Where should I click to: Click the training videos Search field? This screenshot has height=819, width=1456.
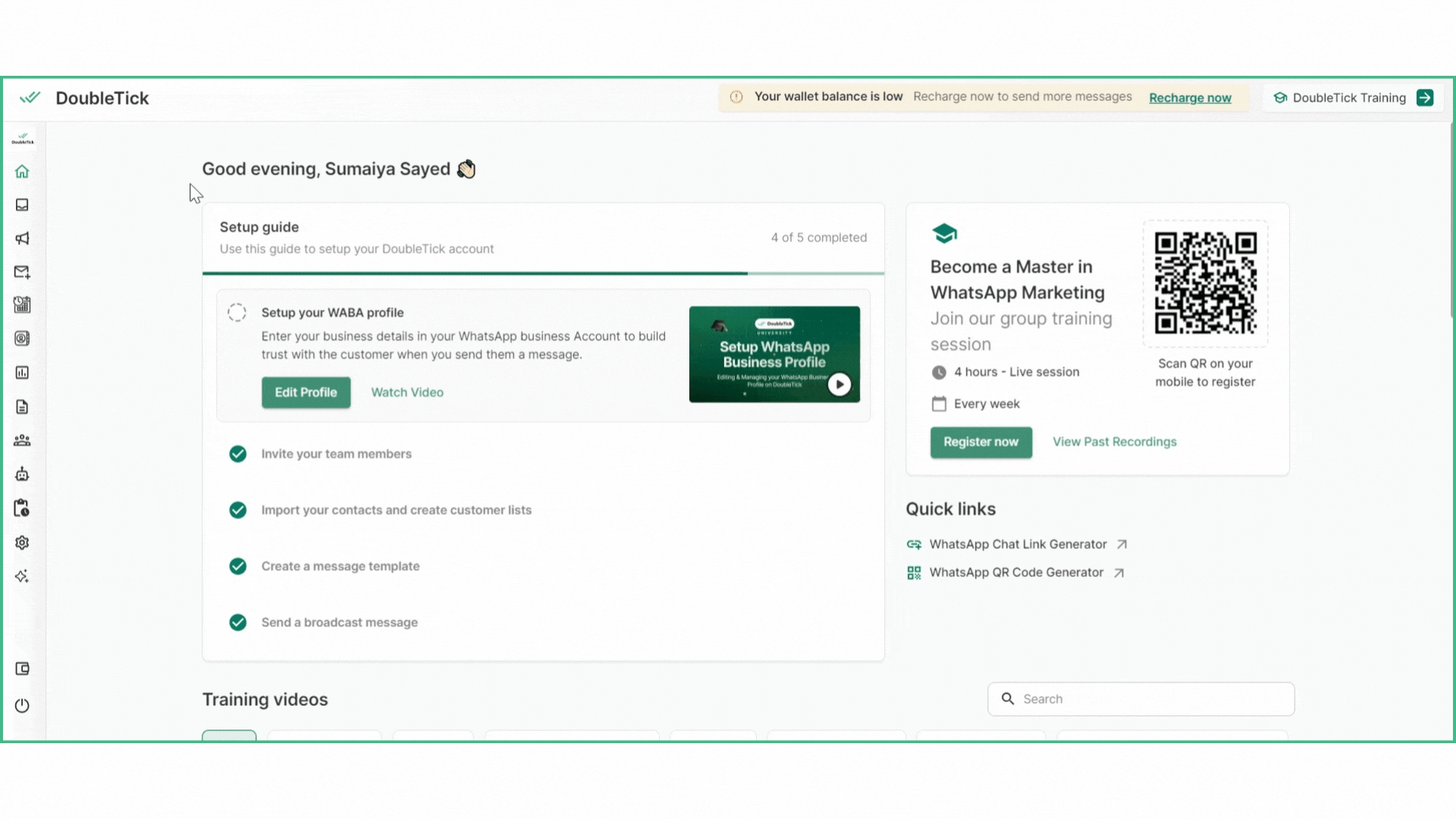coord(1141,699)
